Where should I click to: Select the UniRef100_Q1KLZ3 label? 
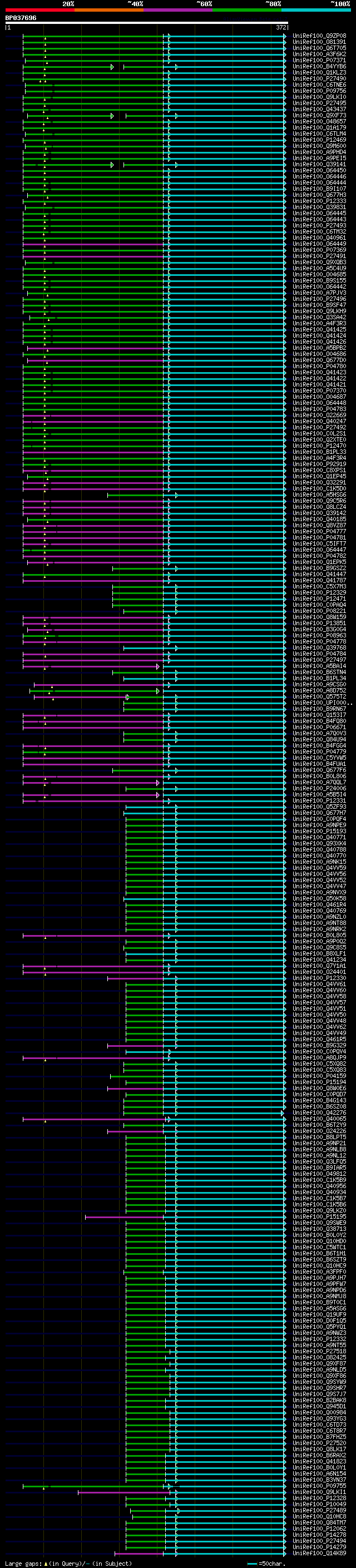pyautogui.click(x=319, y=72)
